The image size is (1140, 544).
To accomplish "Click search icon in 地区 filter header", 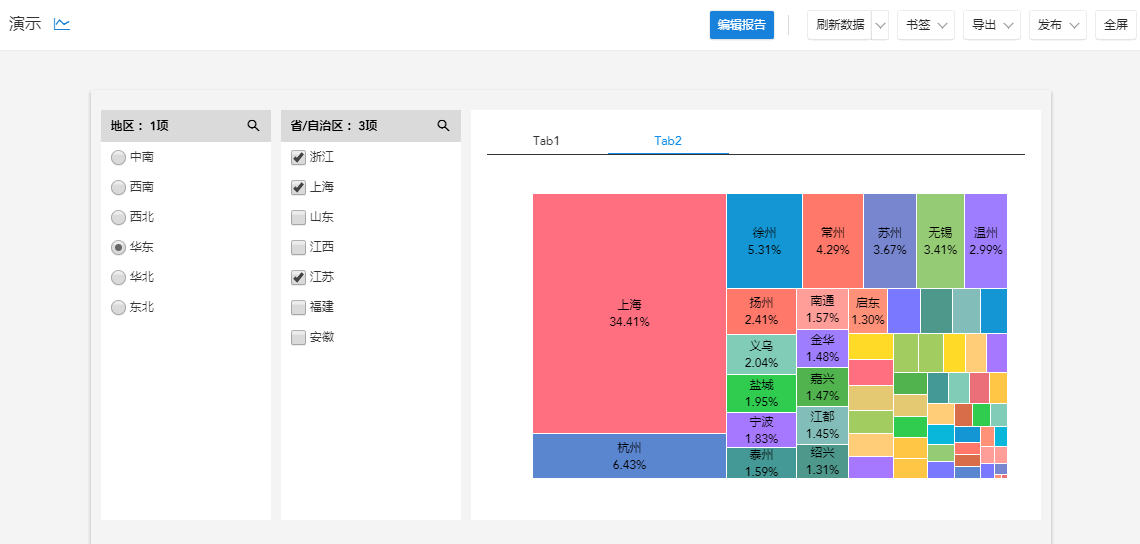I will coord(253,126).
